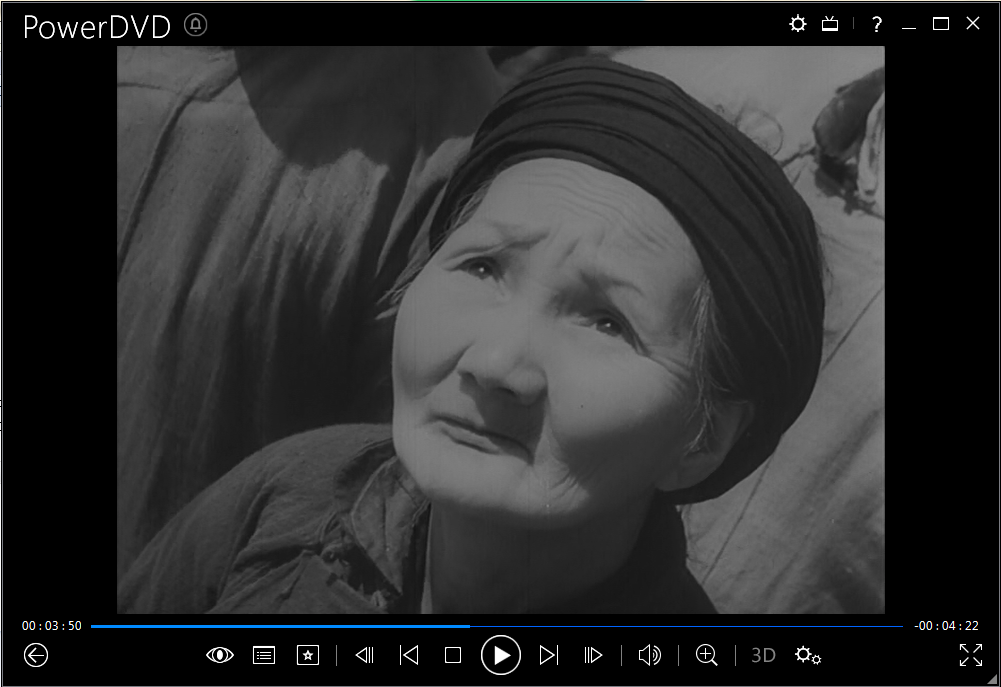Toggle the 3D playback mode

(763, 655)
